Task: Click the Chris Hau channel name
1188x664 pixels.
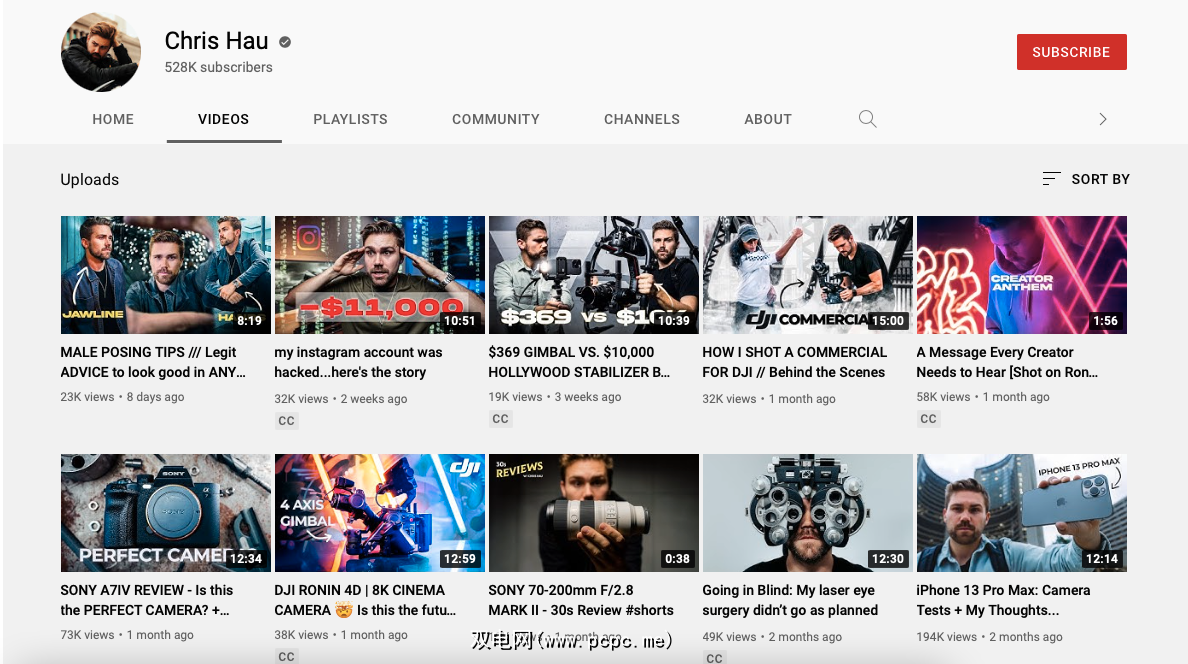Action: coord(217,41)
